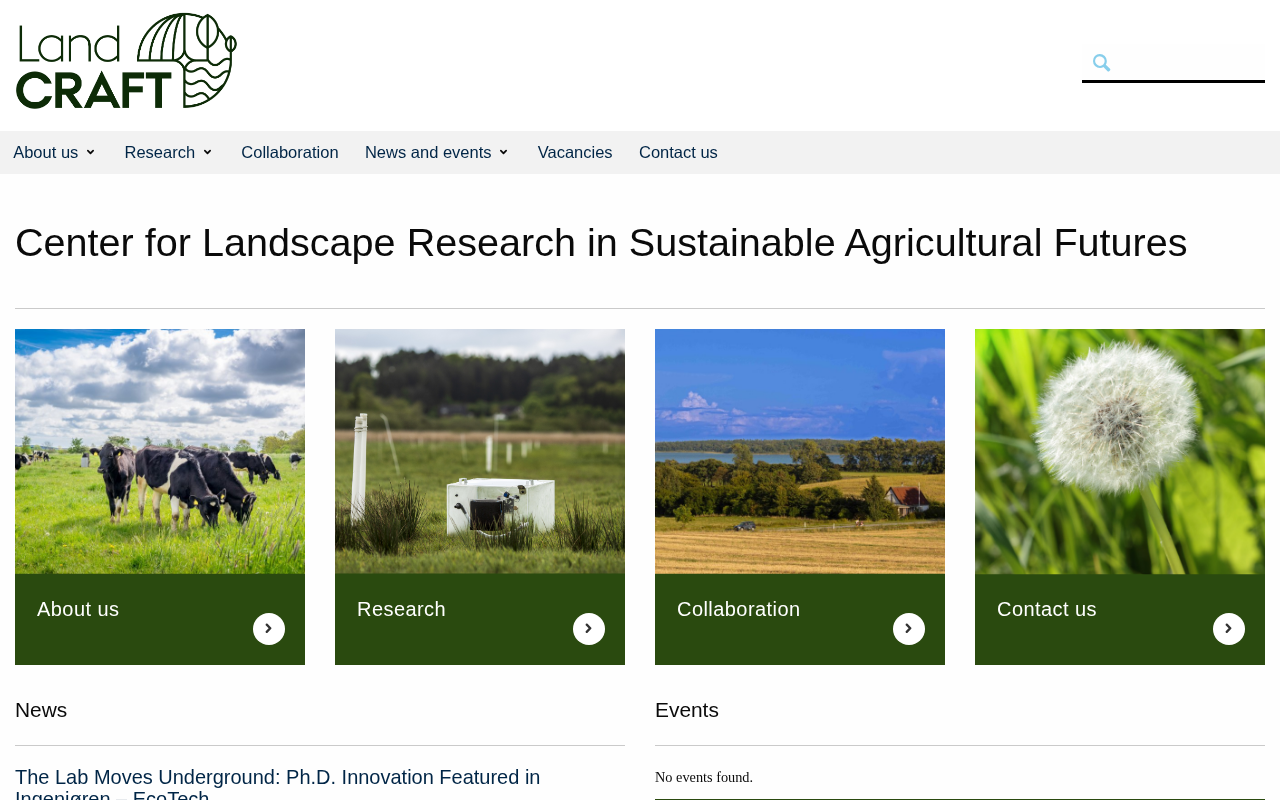Click the arrow button on About us card
This screenshot has width=1280, height=800.
[x=269, y=629]
